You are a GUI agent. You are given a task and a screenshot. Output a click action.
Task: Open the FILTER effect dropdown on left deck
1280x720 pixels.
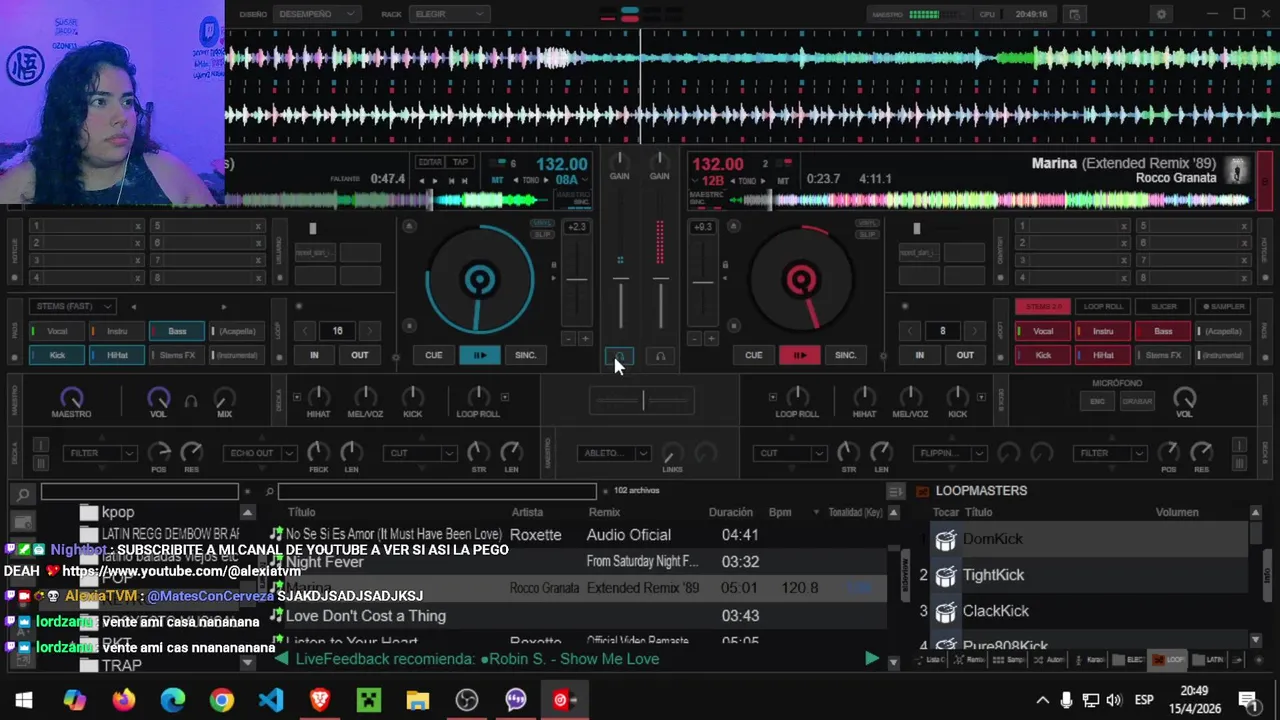tap(100, 453)
